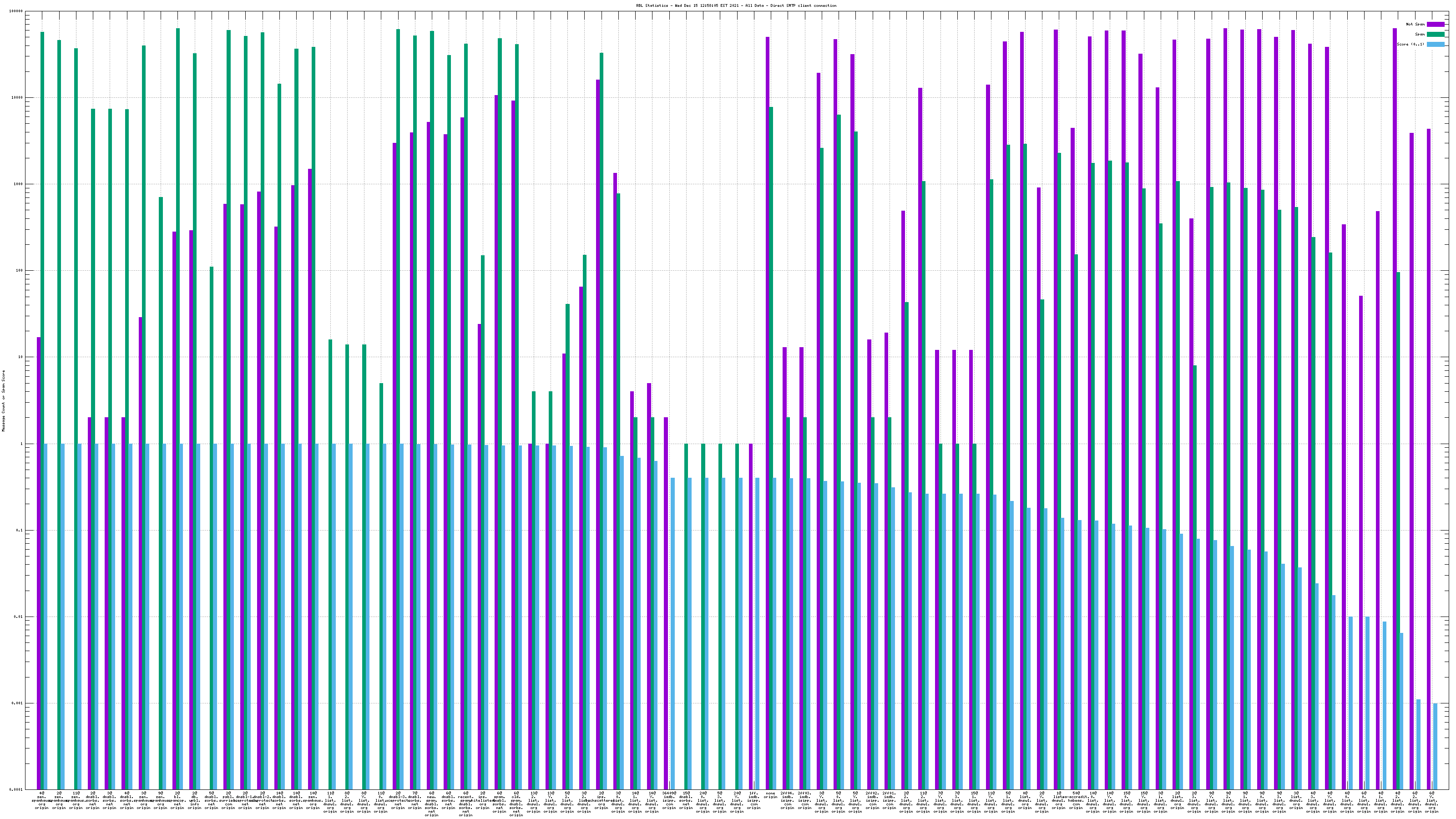Click the 'none origin' x-axis label
This screenshot has height=819, width=1456.
click(770, 795)
